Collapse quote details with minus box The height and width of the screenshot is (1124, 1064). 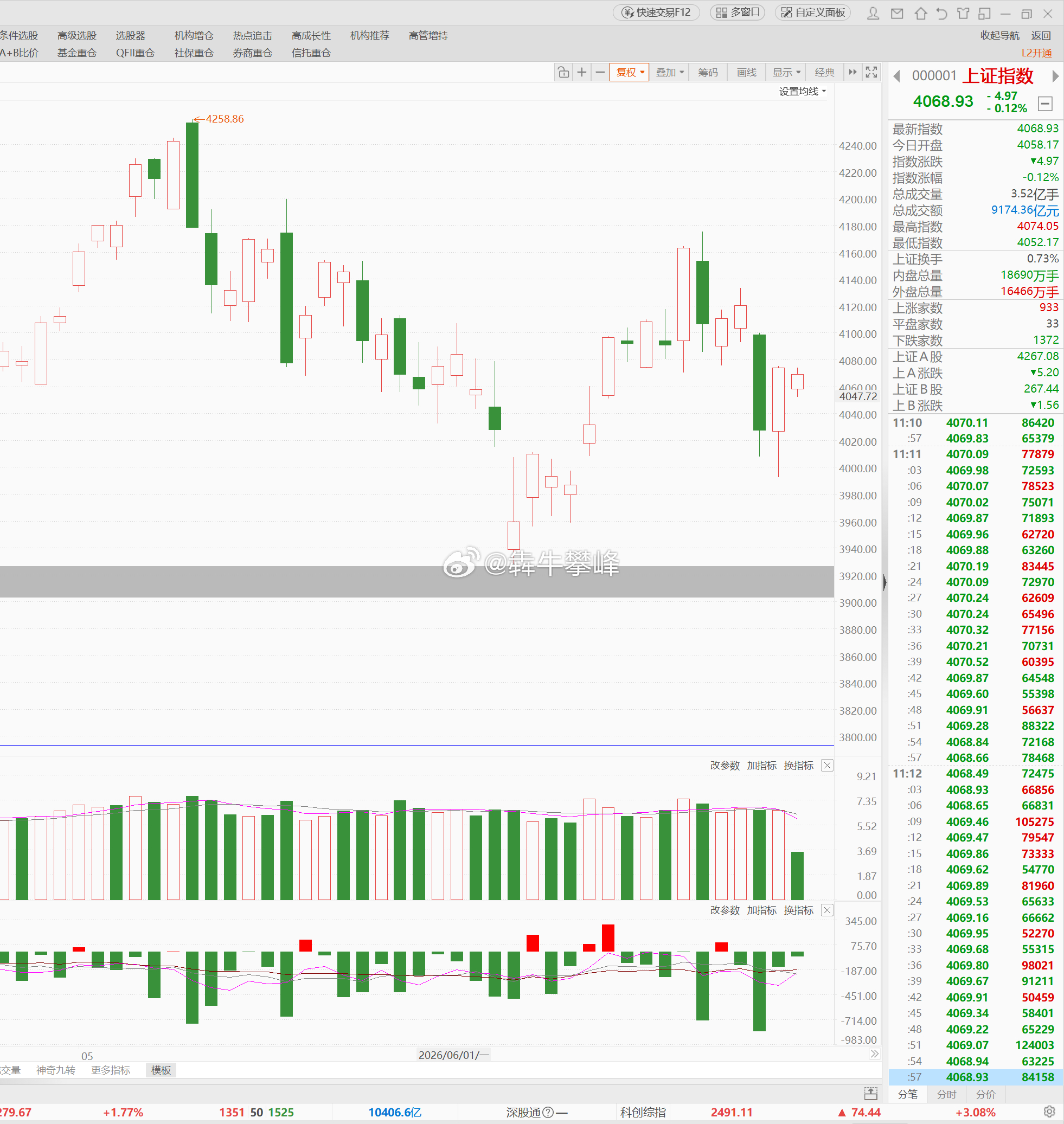pos(1045,103)
